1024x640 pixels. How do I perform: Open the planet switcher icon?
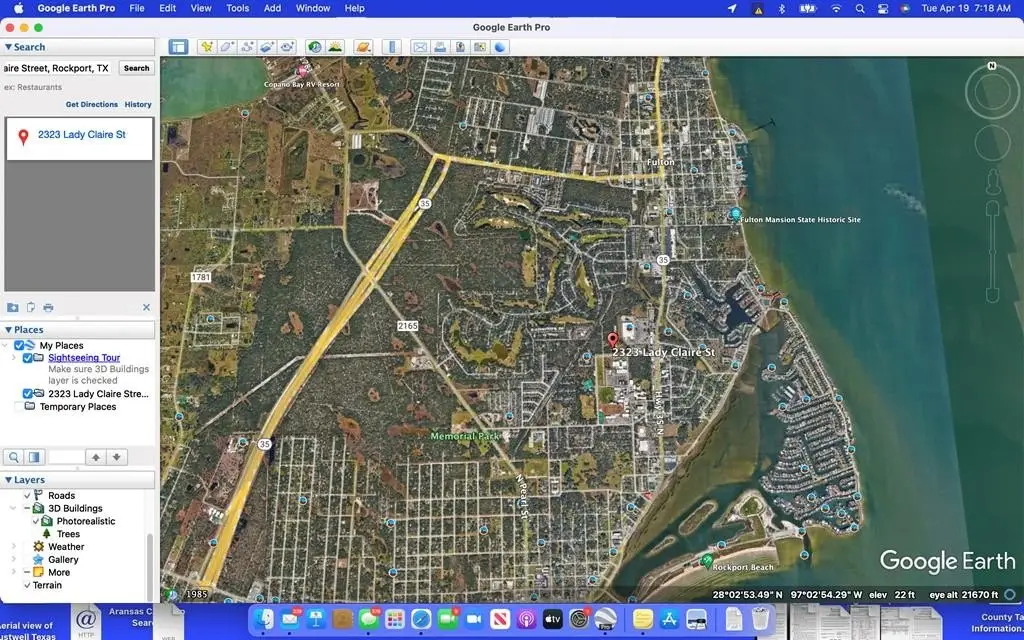(x=363, y=47)
